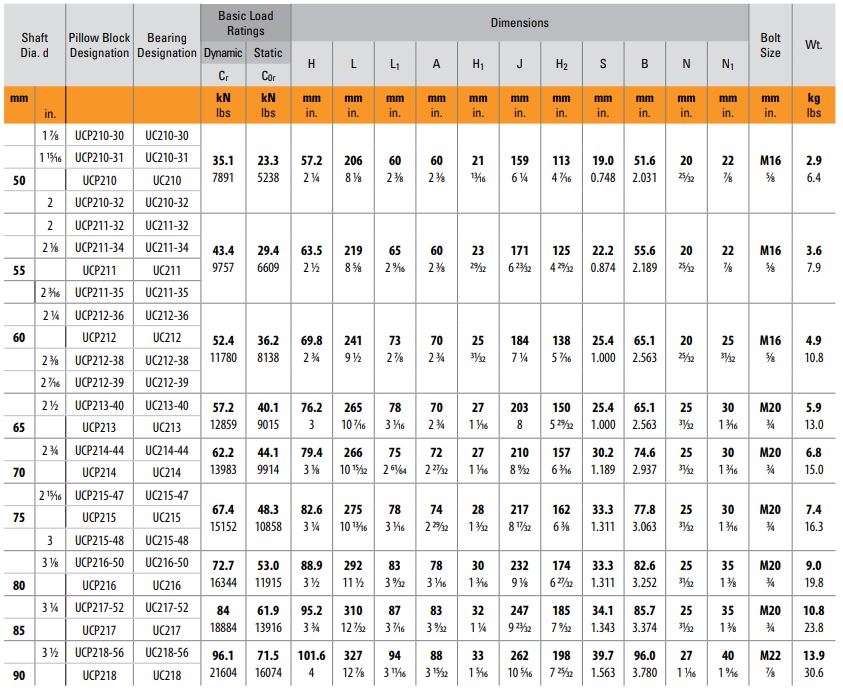Click the 13.9 kg weight value
843x695 pixels.
tap(813, 655)
